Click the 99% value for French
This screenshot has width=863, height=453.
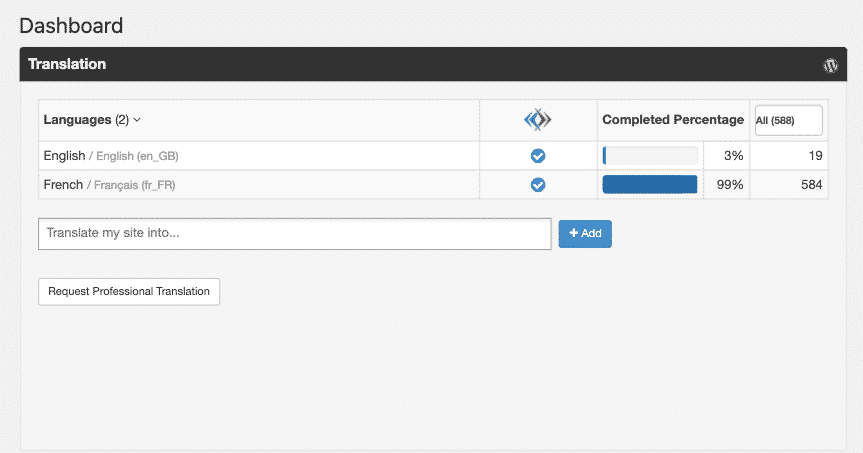pos(730,185)
